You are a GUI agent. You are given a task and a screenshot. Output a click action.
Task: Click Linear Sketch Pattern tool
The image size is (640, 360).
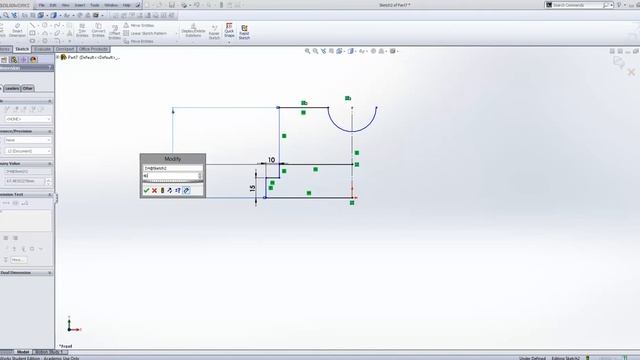click(x=145, y=33)
